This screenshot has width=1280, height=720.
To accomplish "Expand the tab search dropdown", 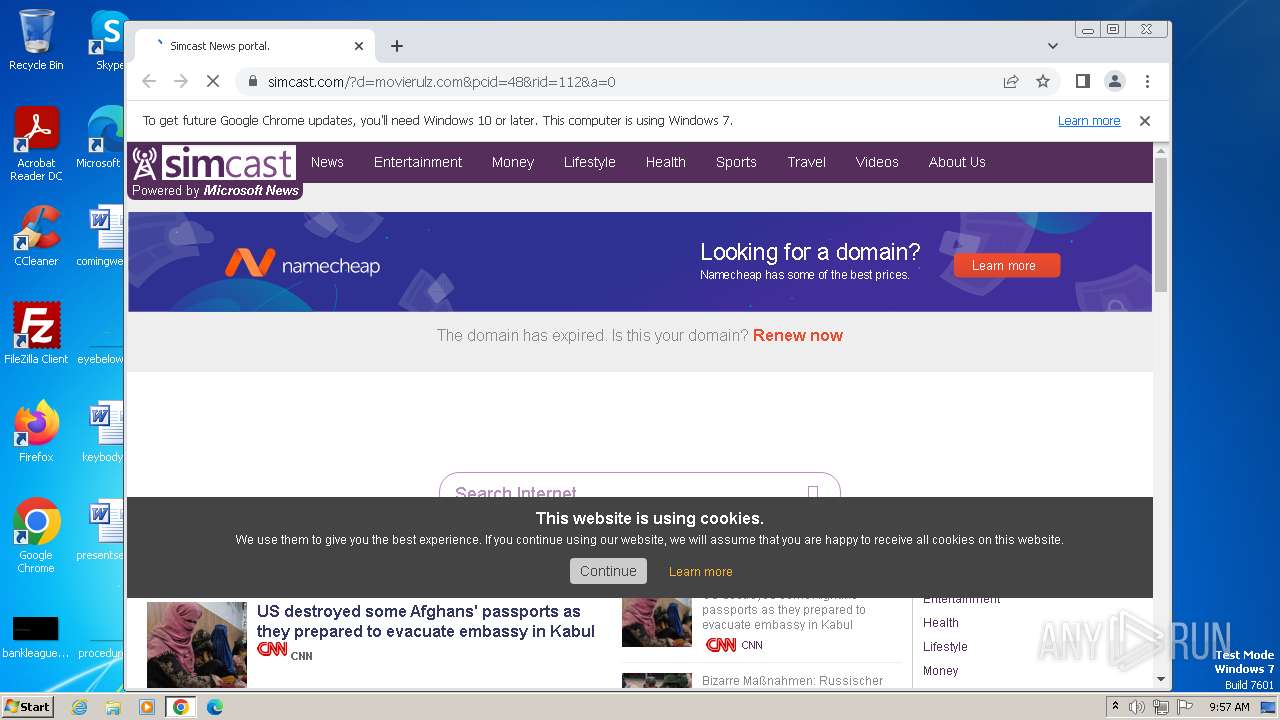I will 1052,46.
